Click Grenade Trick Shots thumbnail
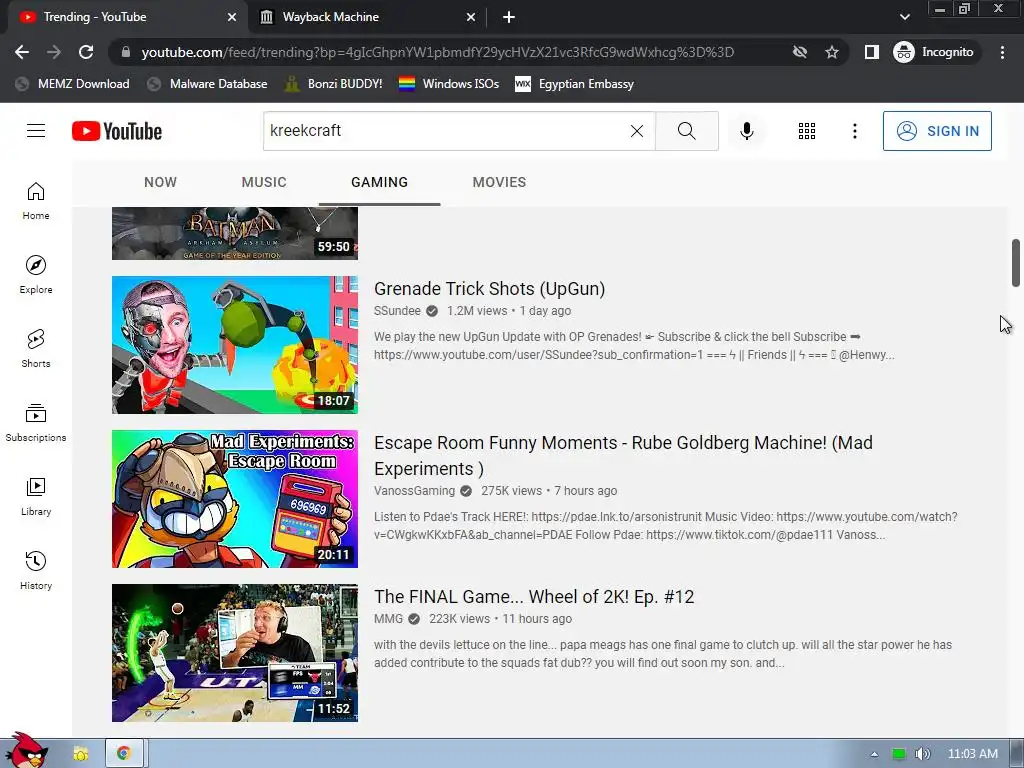The image size is (1024, 768). point(234,345)
